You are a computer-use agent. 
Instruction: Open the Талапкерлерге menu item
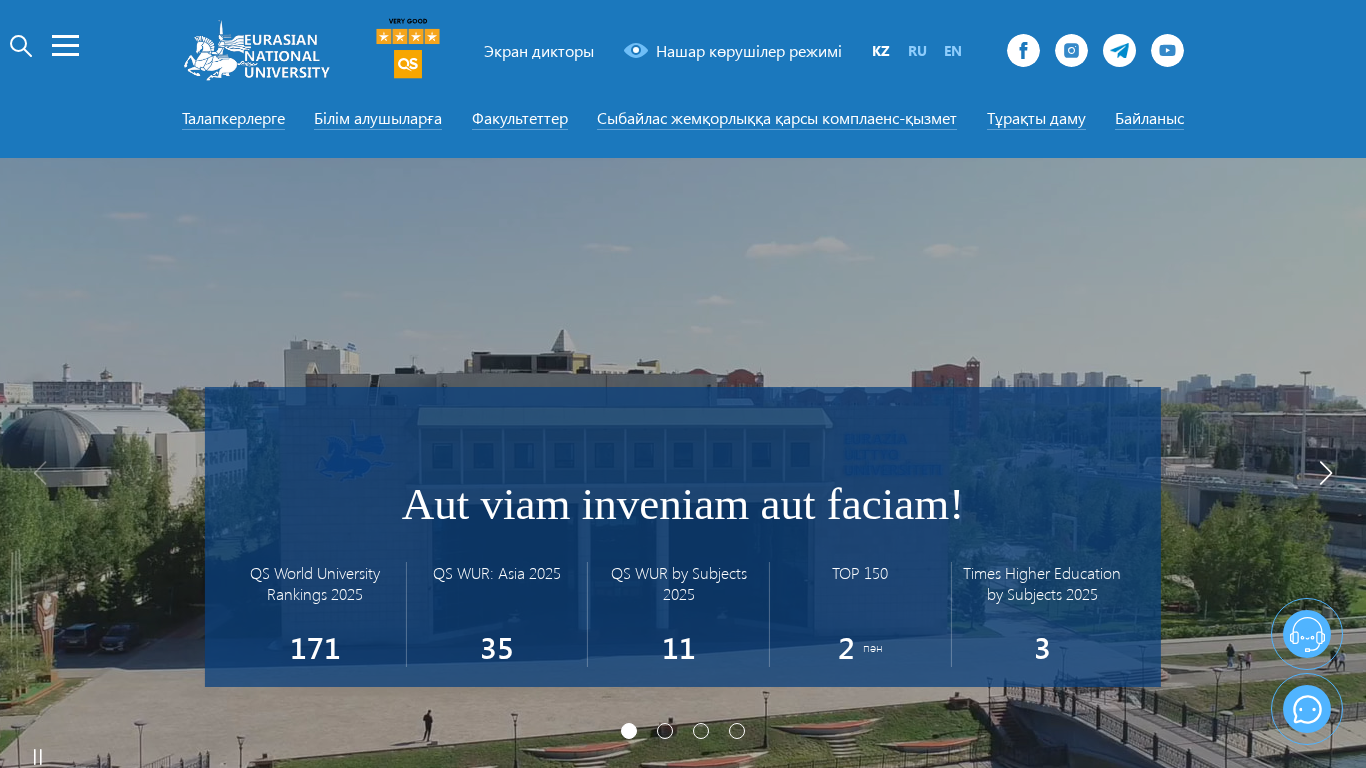233,119
